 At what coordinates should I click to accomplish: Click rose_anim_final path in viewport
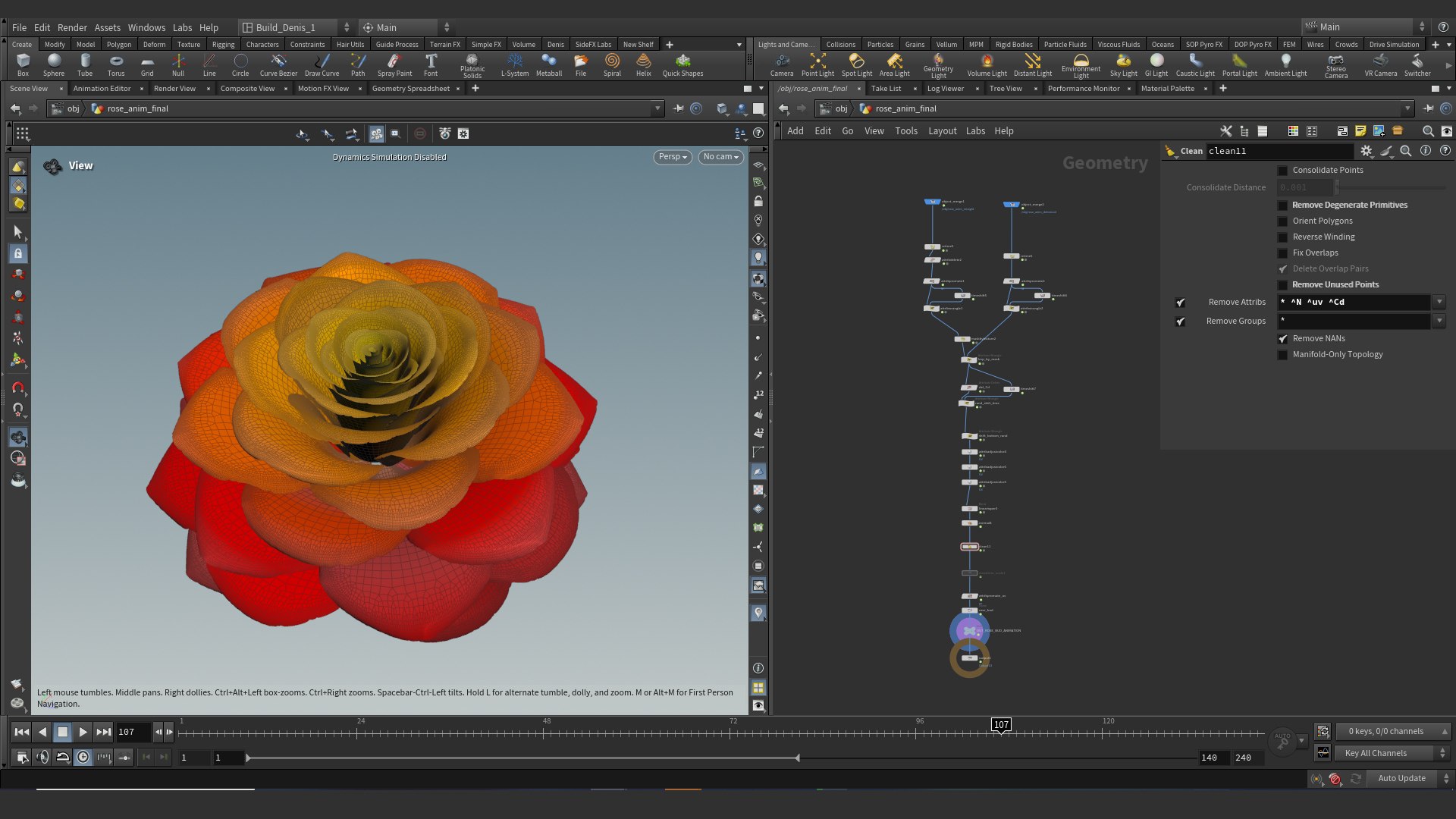click(x=136, y=108)
